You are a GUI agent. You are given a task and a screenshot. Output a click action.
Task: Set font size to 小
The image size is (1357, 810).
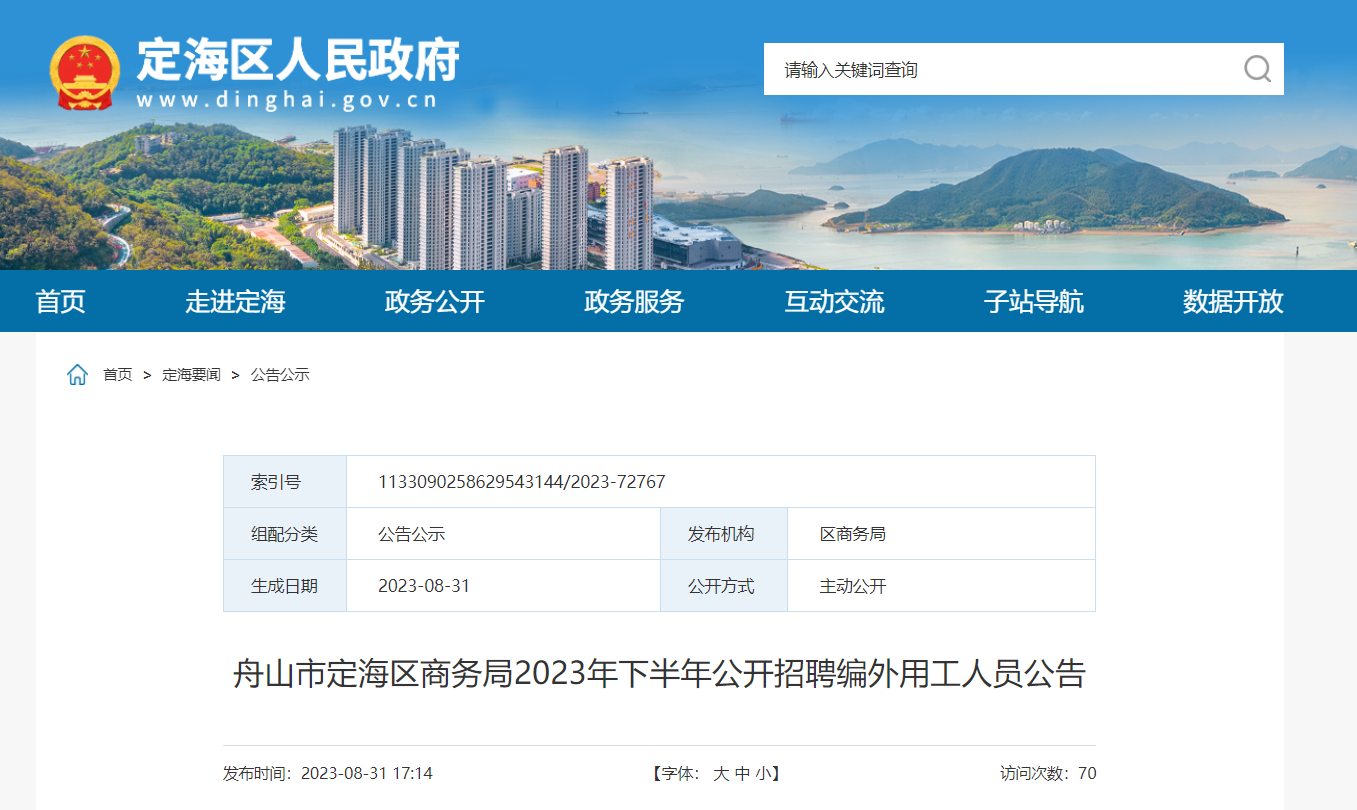[x=763, y=774]
